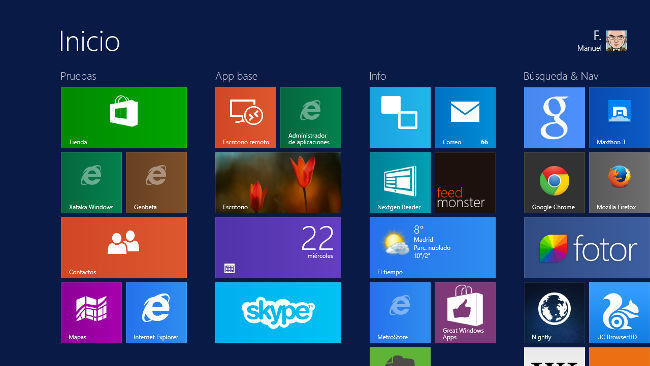
Task: Open the overlapping squares tile in Info
Action: coord(400,117)
